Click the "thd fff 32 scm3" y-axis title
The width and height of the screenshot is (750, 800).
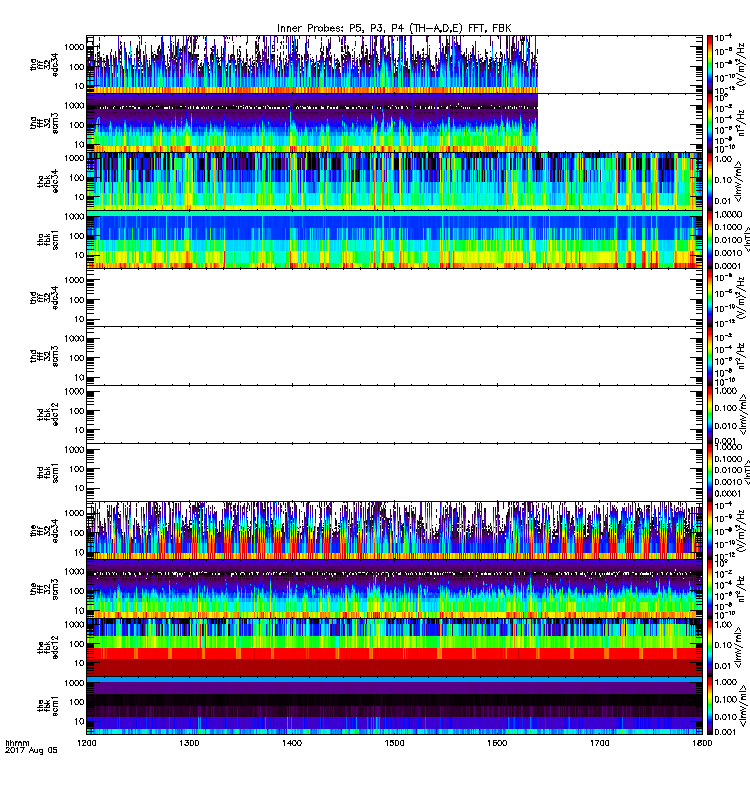[44, 356]
